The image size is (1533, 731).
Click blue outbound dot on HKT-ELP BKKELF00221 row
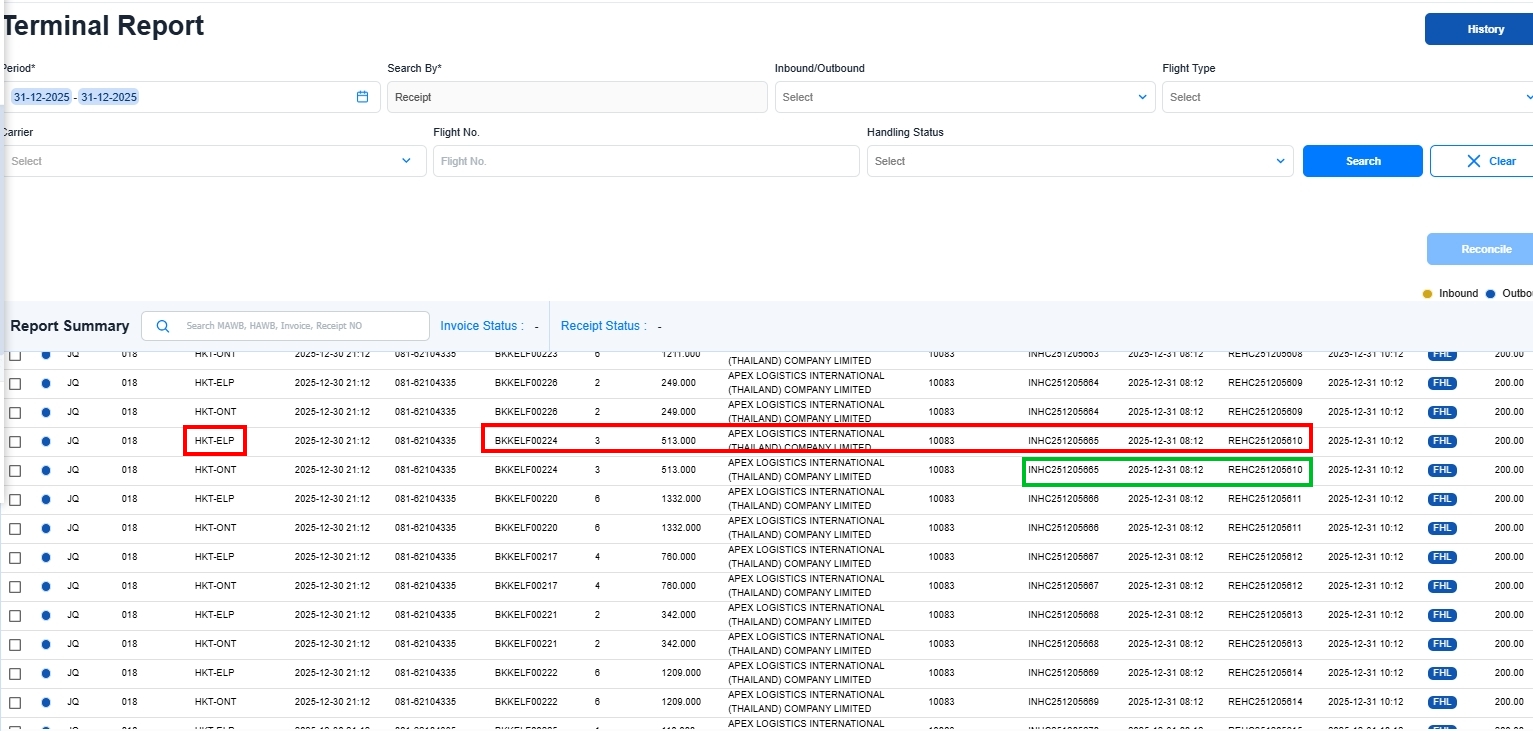(46, 615)
